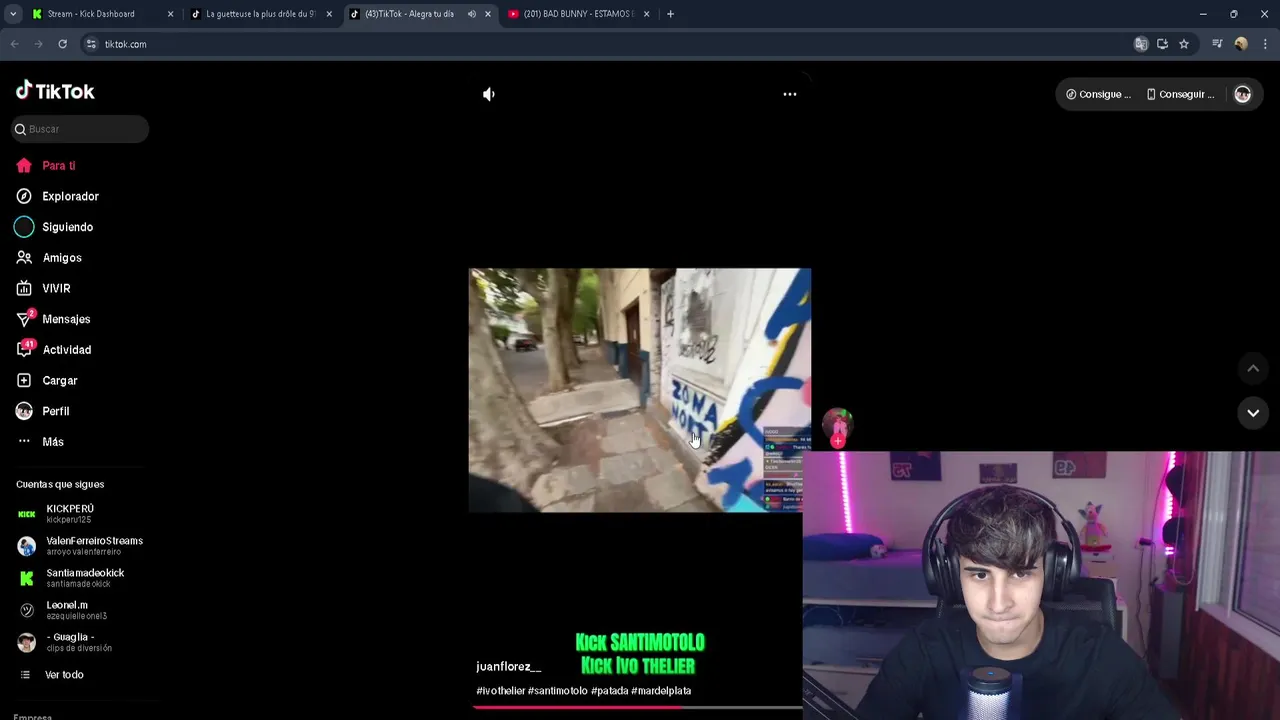This screenshot has height=720, width=1280.
Task: Close the BAD BUNNY tab
Action: 646,14
